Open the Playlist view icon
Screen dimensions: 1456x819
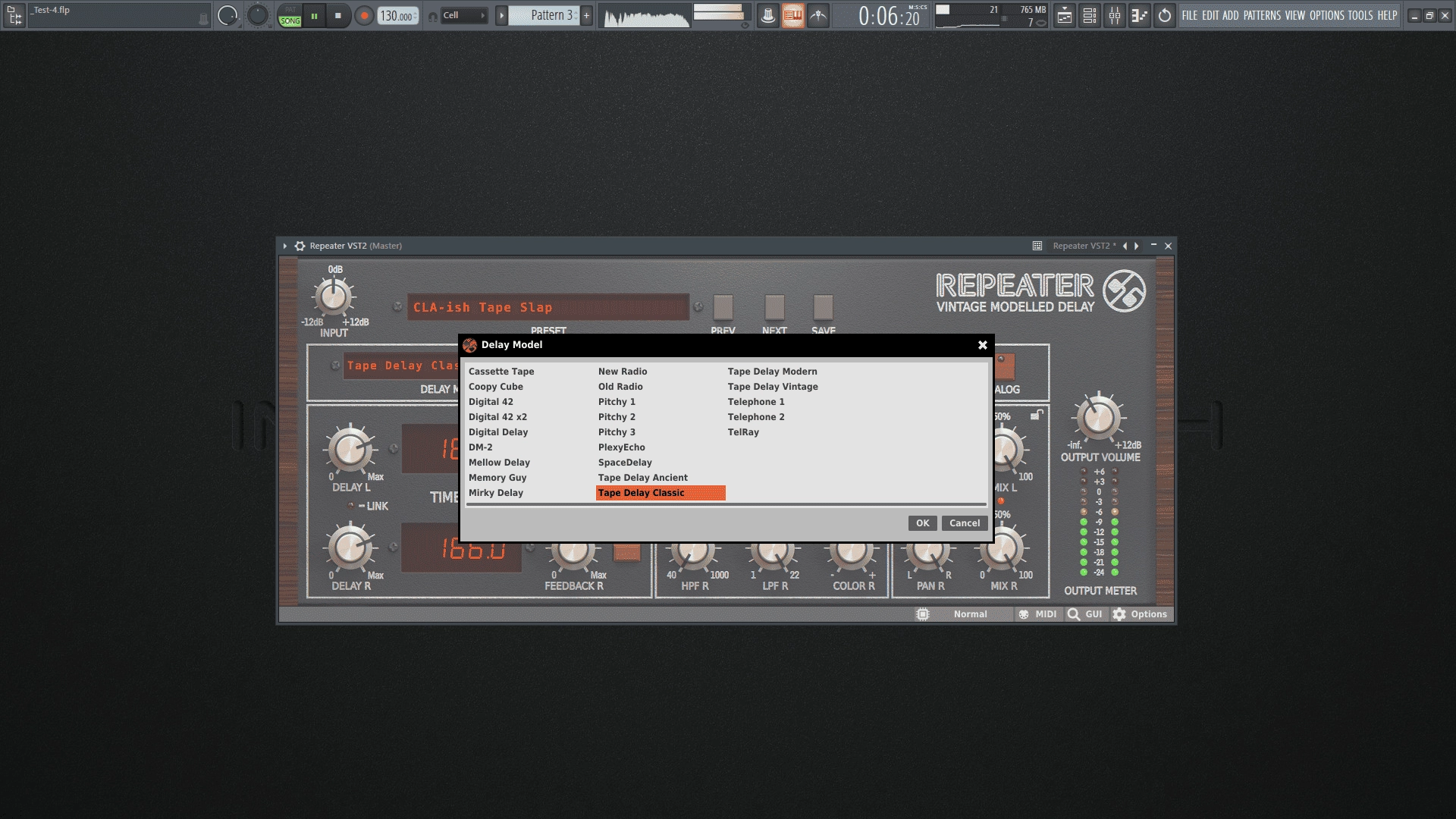coord(1065,15)
